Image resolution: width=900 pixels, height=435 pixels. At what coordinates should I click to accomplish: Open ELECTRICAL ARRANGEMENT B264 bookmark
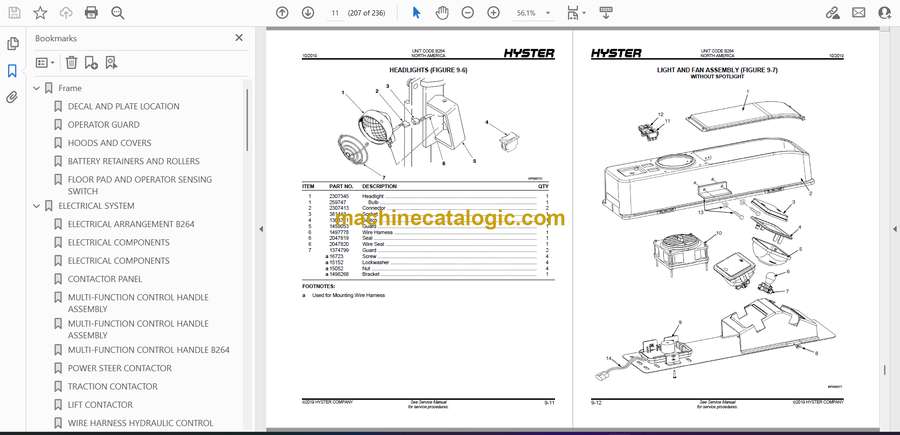pos(131,224)
